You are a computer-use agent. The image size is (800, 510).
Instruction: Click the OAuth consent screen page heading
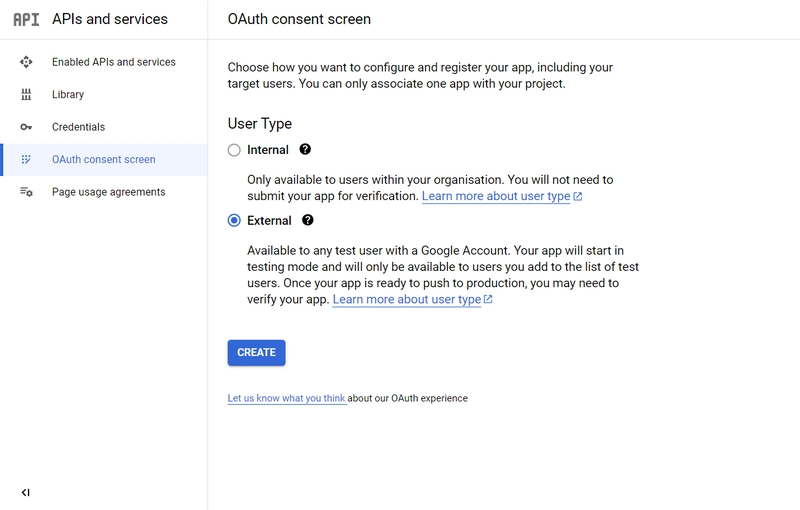tap(299, 19)
